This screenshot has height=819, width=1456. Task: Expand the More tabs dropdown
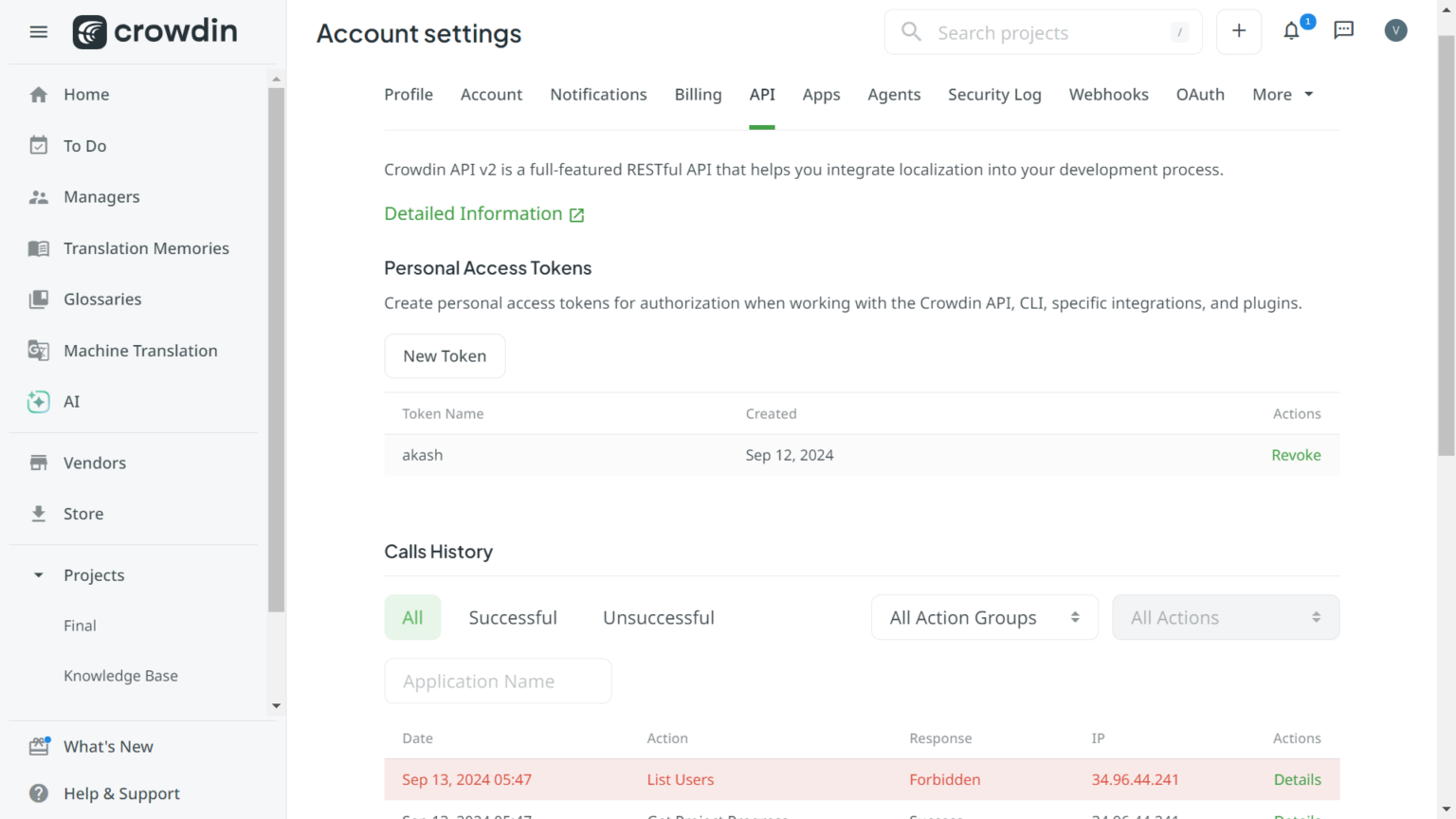pyautogui.click(x=1283, y=95)
